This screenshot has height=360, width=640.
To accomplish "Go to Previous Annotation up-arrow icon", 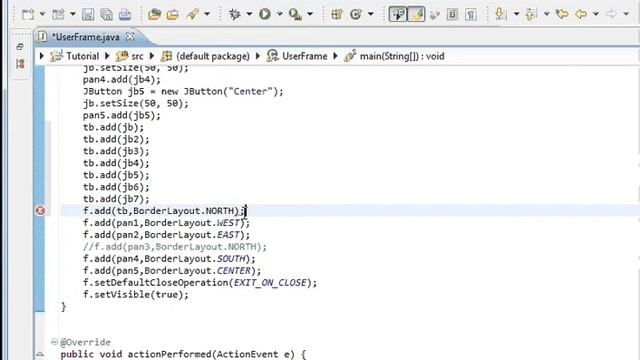I will [530, 15].
